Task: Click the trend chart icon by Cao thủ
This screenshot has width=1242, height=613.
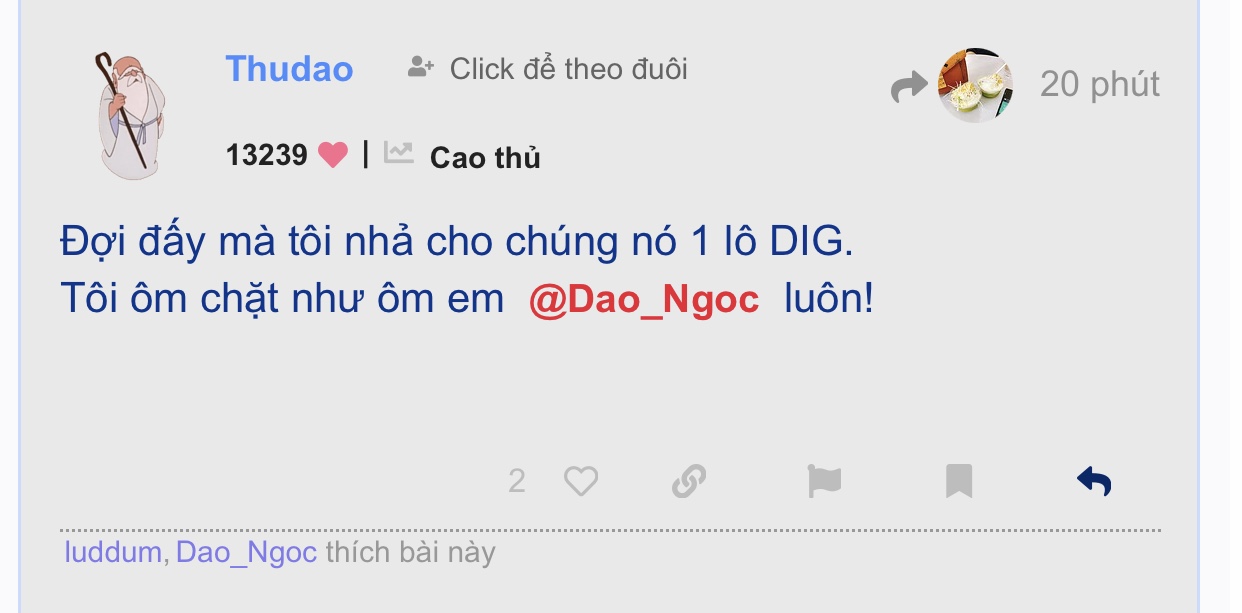Action: click(x=399, y=153)
